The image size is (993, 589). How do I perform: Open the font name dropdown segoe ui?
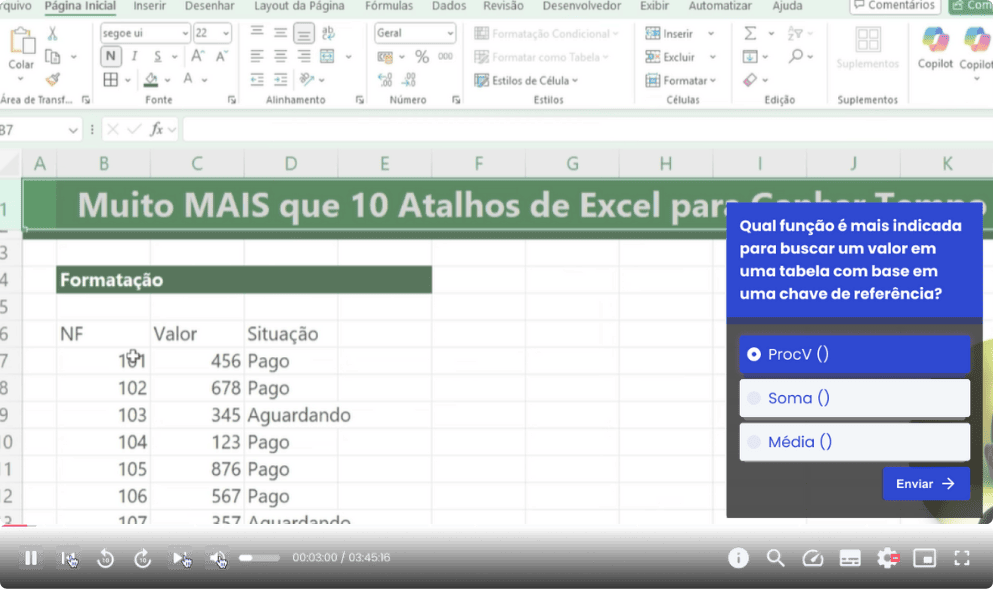click(185, 33)
